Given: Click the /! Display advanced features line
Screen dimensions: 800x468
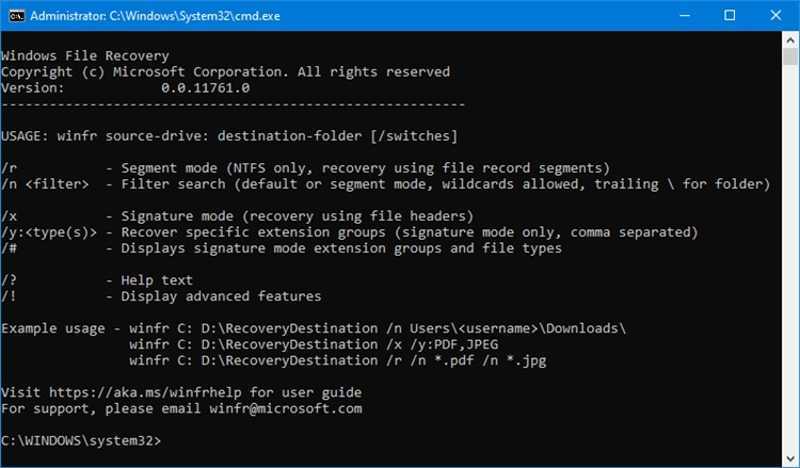Looking at the screenshot, I should tap(160, 296).
